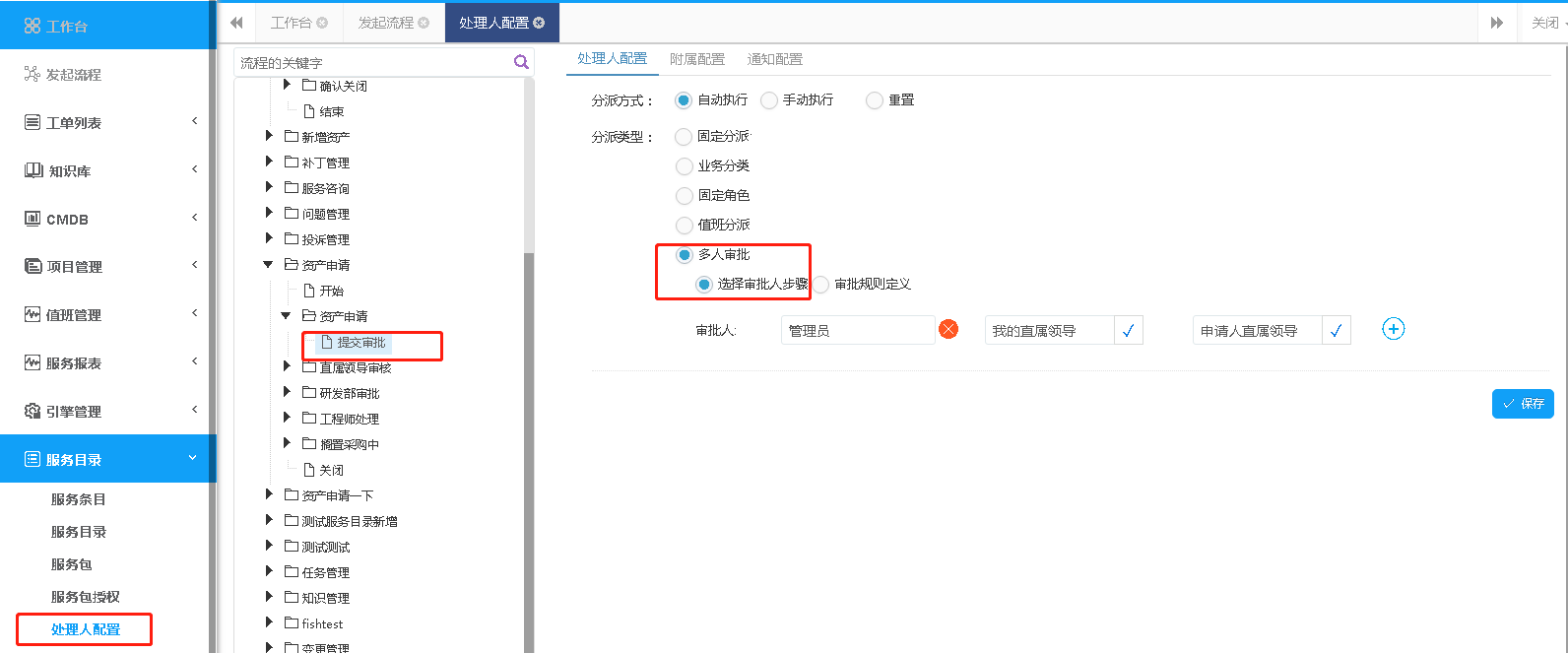
Task: Click the search magnifier icon in tree panel
Action: [x=521, y=62]
